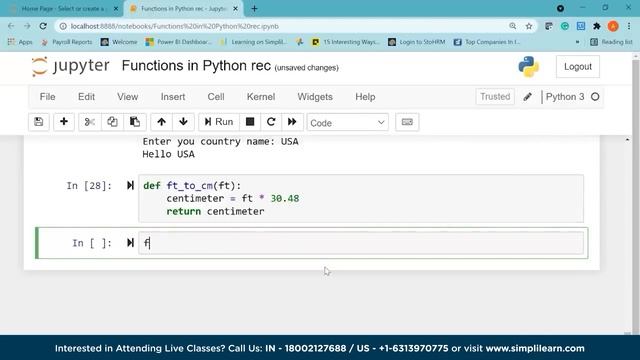
Task: Open the command palette keyboard icon
Action: pyautogui.click(x=407, y=122)
